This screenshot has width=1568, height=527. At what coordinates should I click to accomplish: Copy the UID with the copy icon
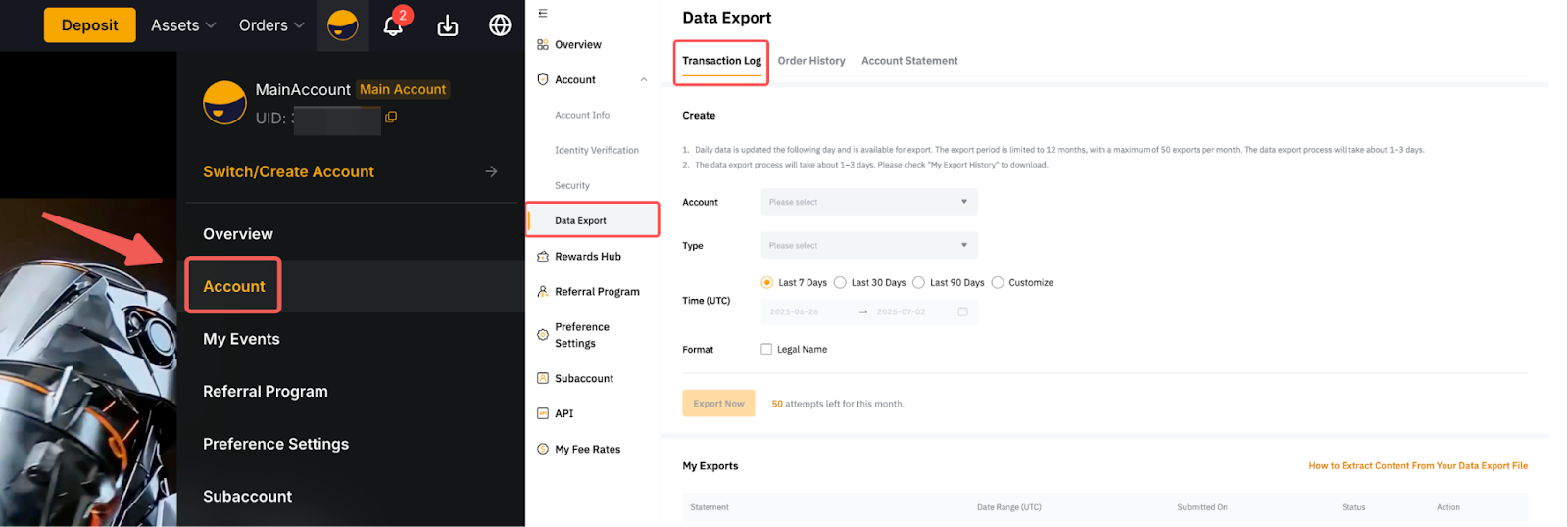pos(391,118)
